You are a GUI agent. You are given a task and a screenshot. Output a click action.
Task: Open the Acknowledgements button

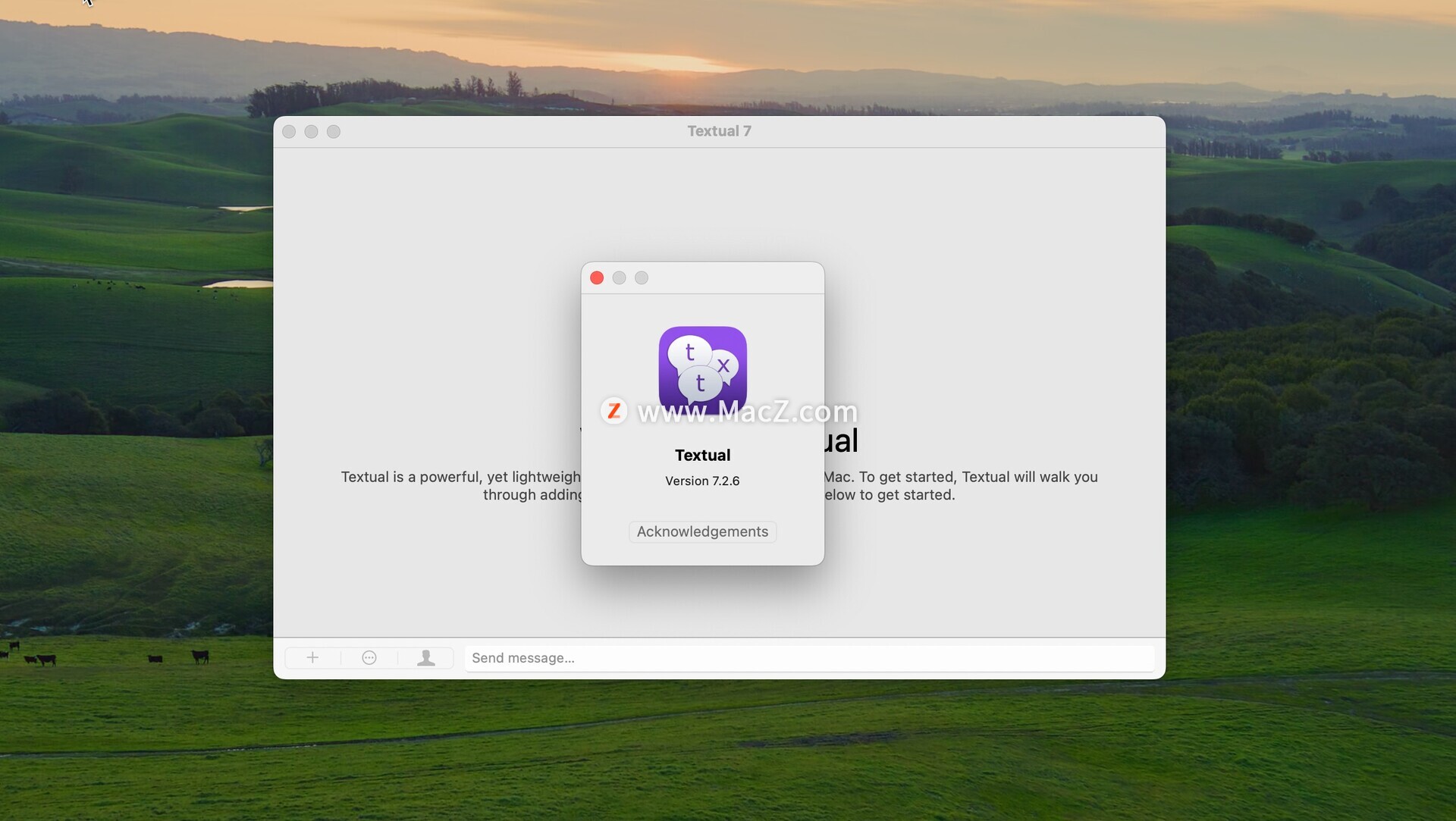click(702, 531)
